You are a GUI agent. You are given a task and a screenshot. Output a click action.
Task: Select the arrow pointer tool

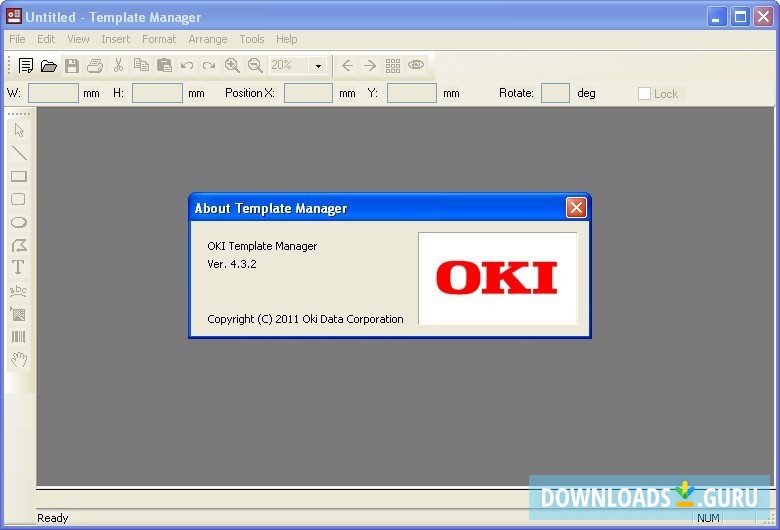click(19, 130)
